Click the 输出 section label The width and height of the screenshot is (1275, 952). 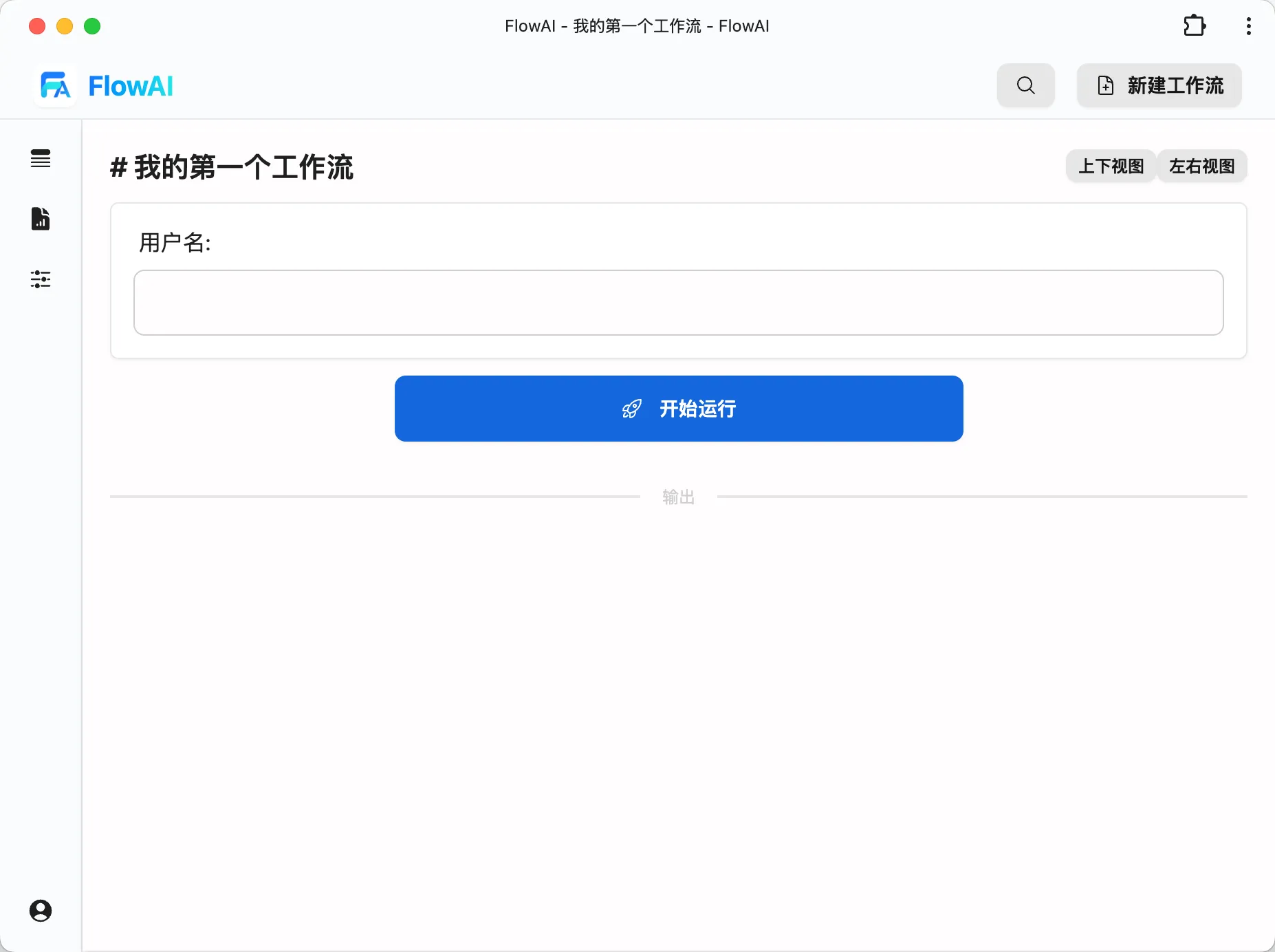pyautogui.click(x=679, y=497)
